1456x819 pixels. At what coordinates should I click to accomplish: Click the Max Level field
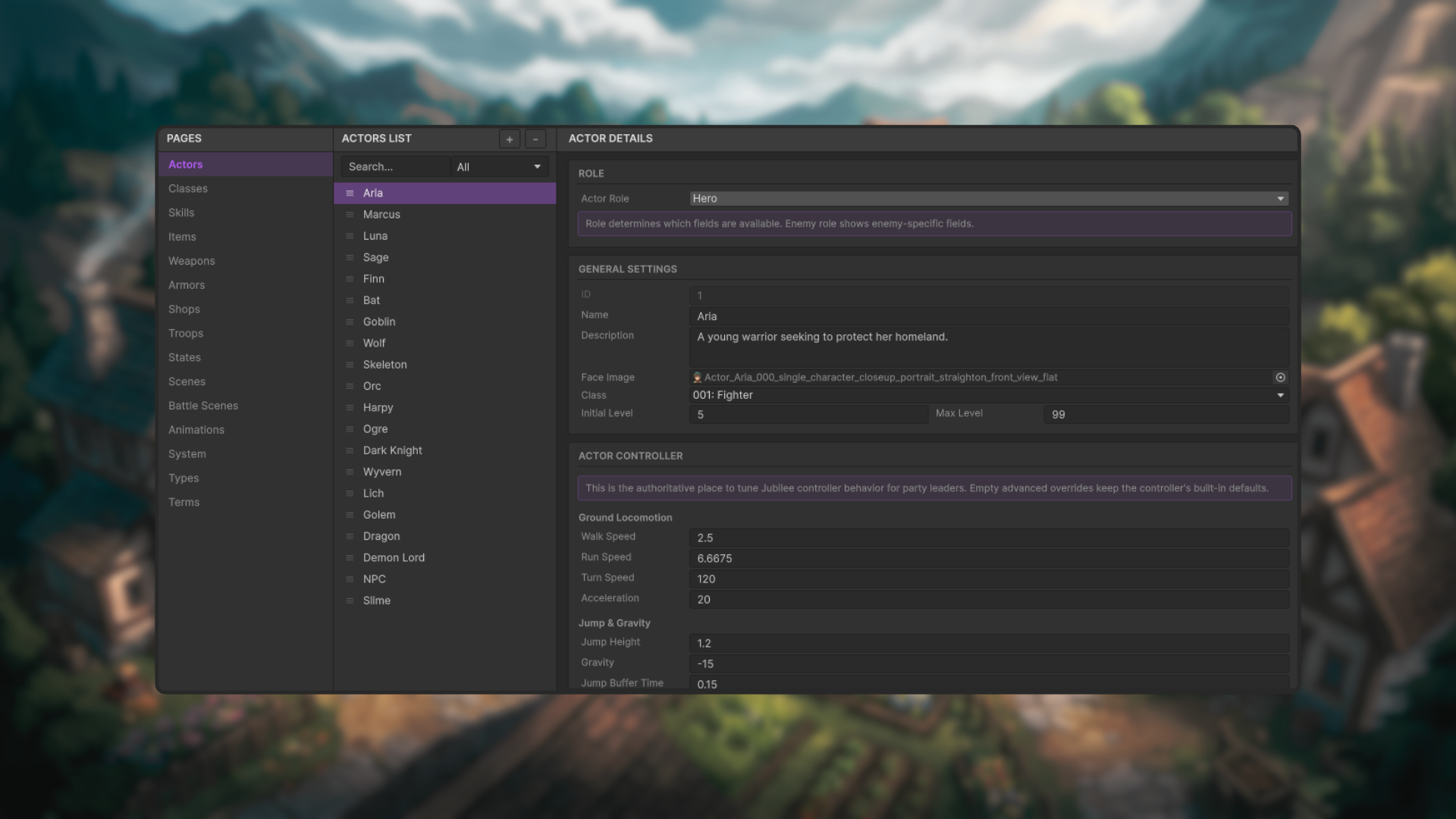1166,415
